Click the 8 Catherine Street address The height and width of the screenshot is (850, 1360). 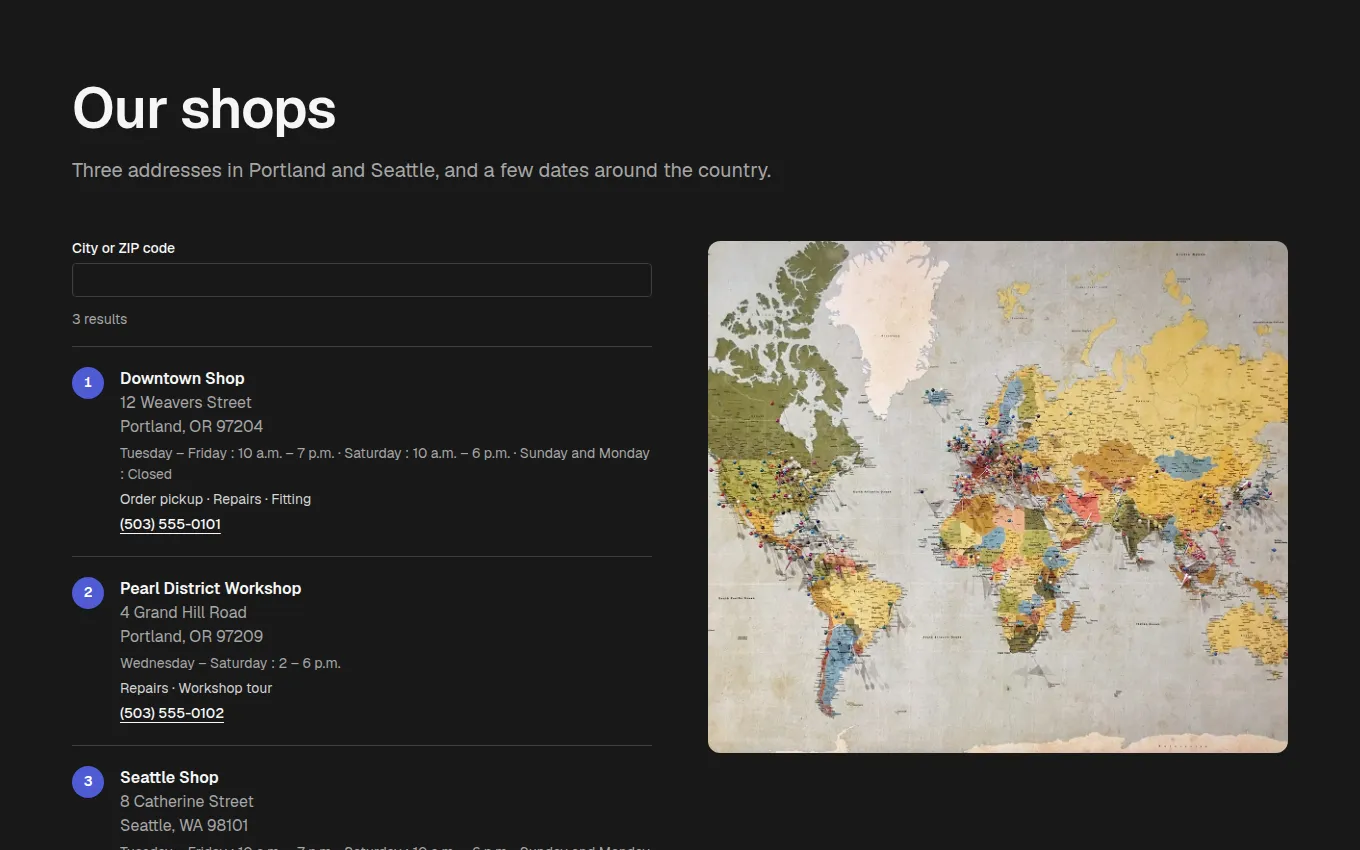click(x=187, y=801)
